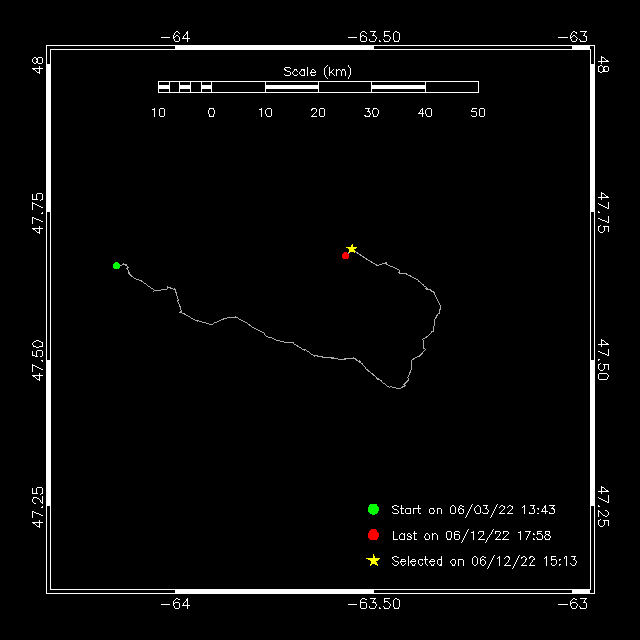Click the 0 mark label under the scale bar
The width and height of the screenshot is (640, 640).
pyautogui.click(x=211, y=112)
